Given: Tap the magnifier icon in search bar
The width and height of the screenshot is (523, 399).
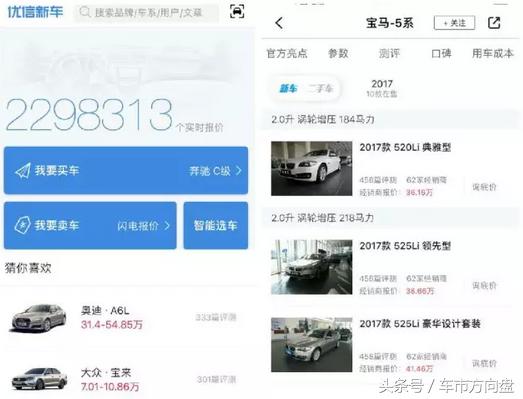Looking at the screenshot, I should coord(85,12).
